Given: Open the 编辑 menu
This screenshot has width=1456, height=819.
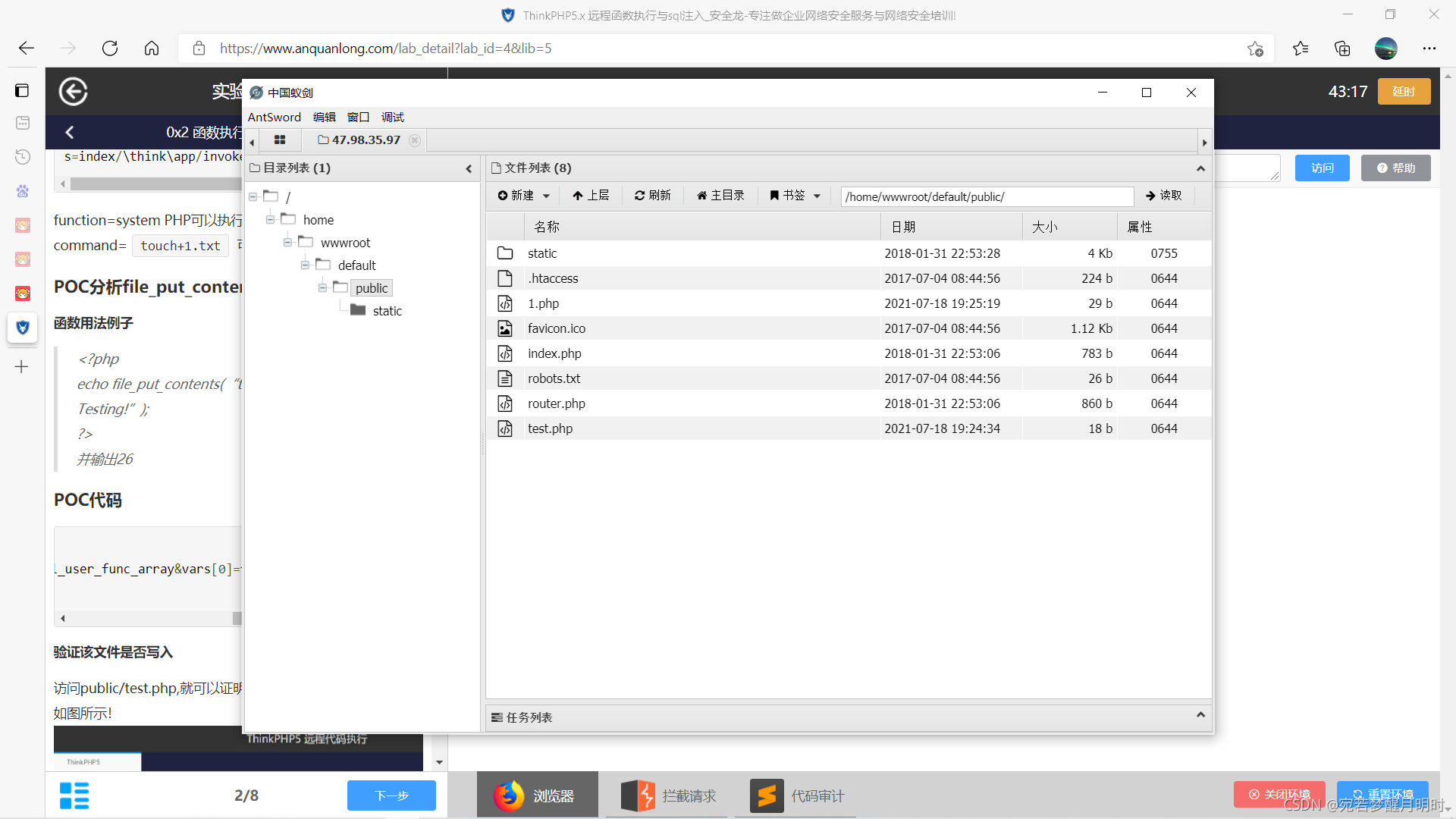Looking at the screenshot, I should tap(325, 117).
